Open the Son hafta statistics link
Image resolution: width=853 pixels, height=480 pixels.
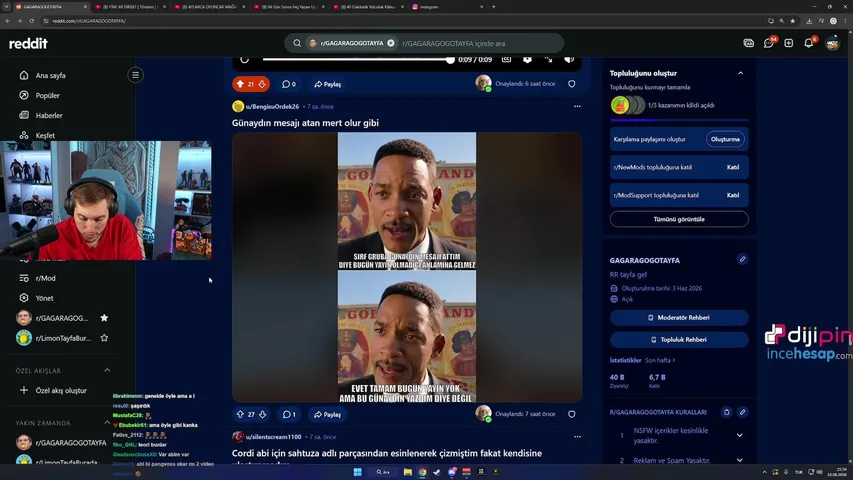pyautogui.click(x=660, y=360)
